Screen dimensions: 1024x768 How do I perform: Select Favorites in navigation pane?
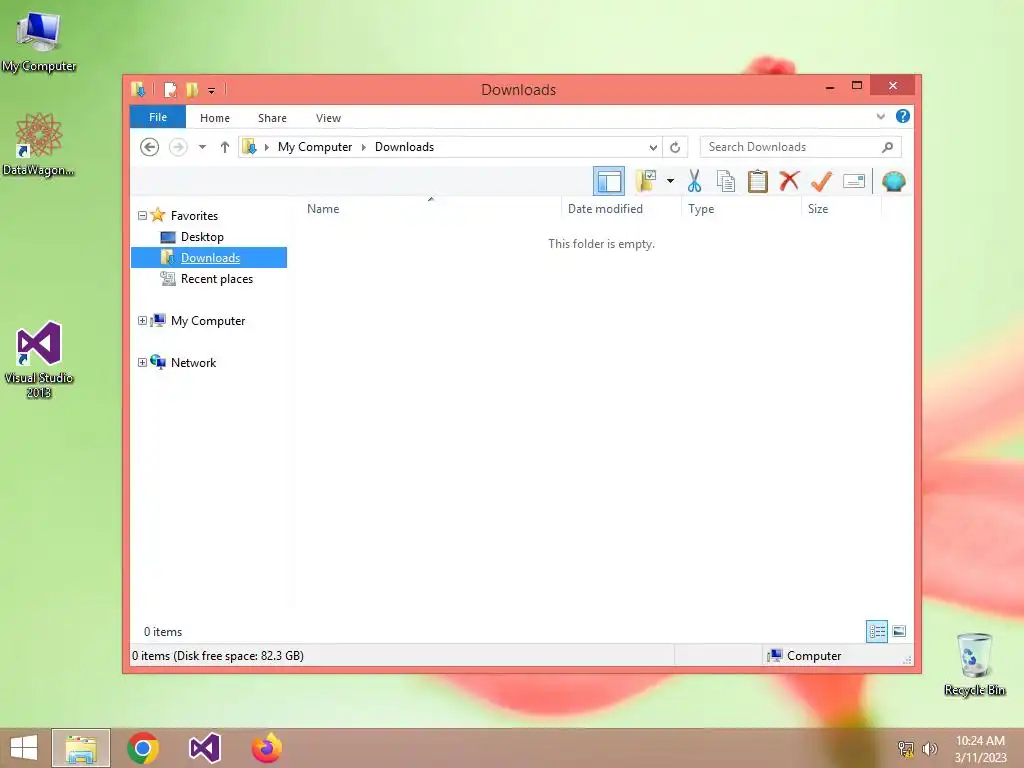pyautogui.click(x=194, y=216)
